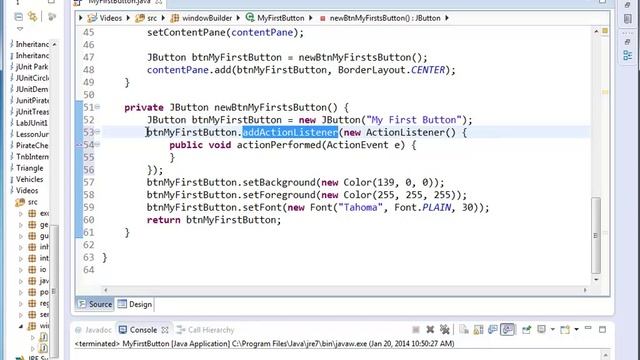Image resolution: width=640 pixels, height=360 pixels.
Task: Click the Package Explorer scroll-up arrow
Action: [x=54, y=44]
